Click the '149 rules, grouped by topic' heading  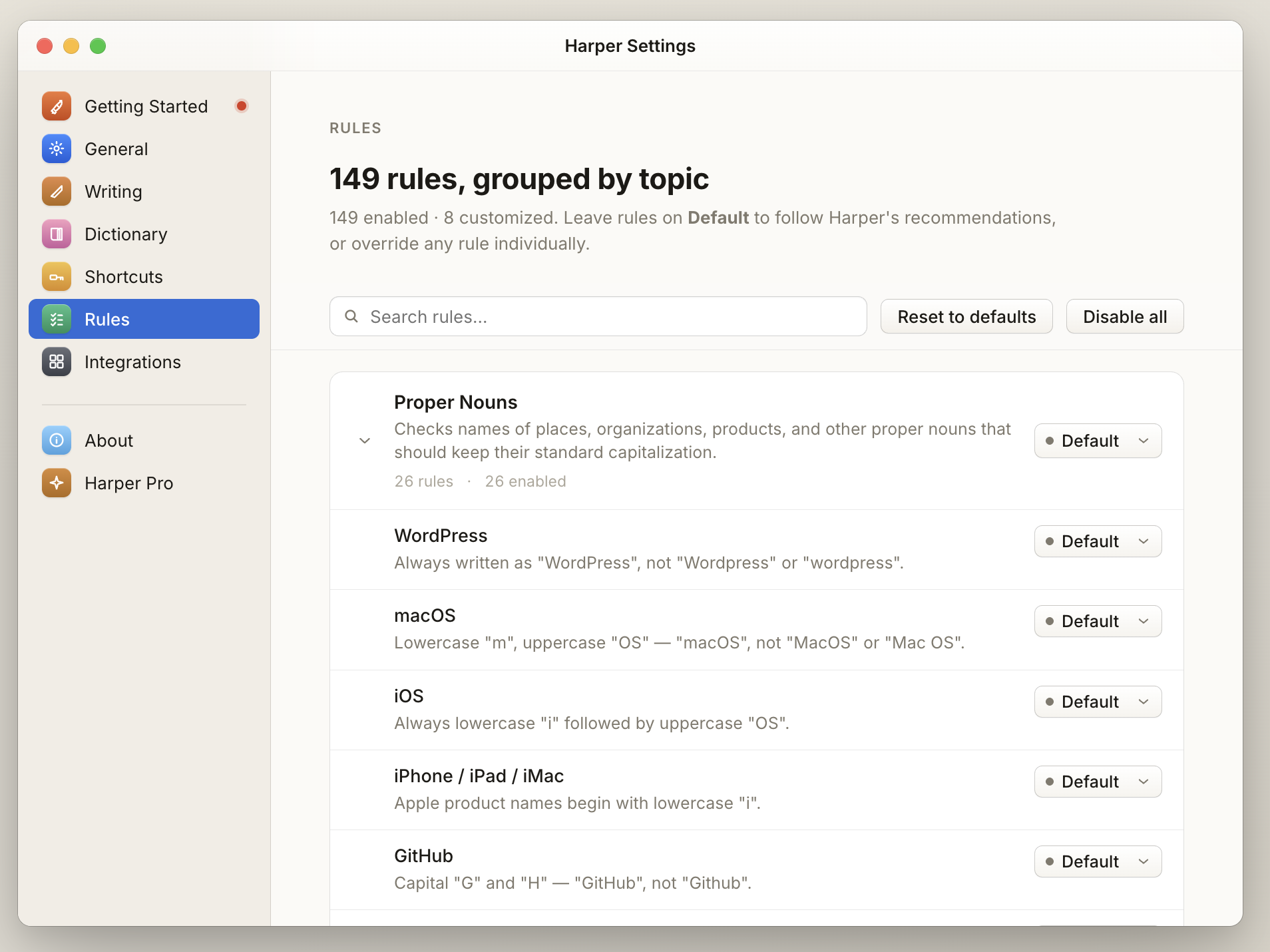click(519, 179)
